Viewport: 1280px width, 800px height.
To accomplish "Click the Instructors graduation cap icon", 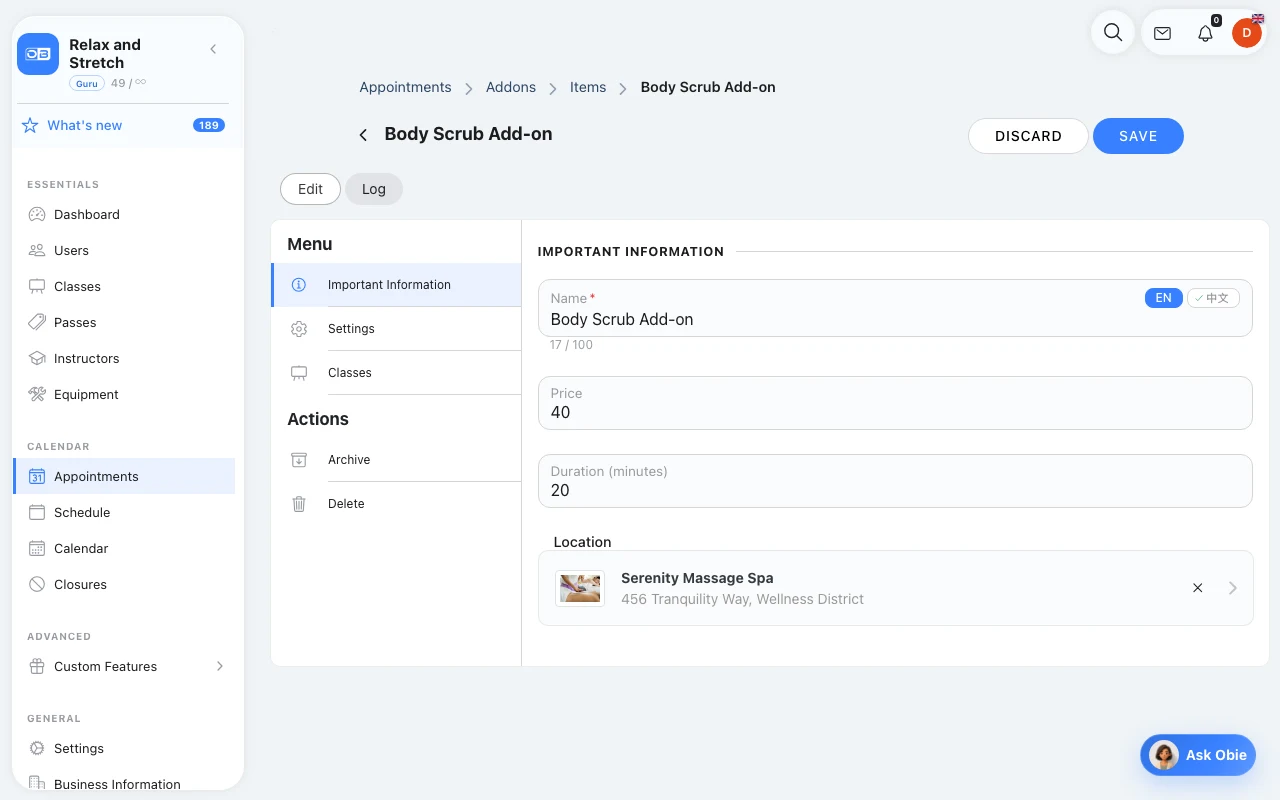I will 37,358.
